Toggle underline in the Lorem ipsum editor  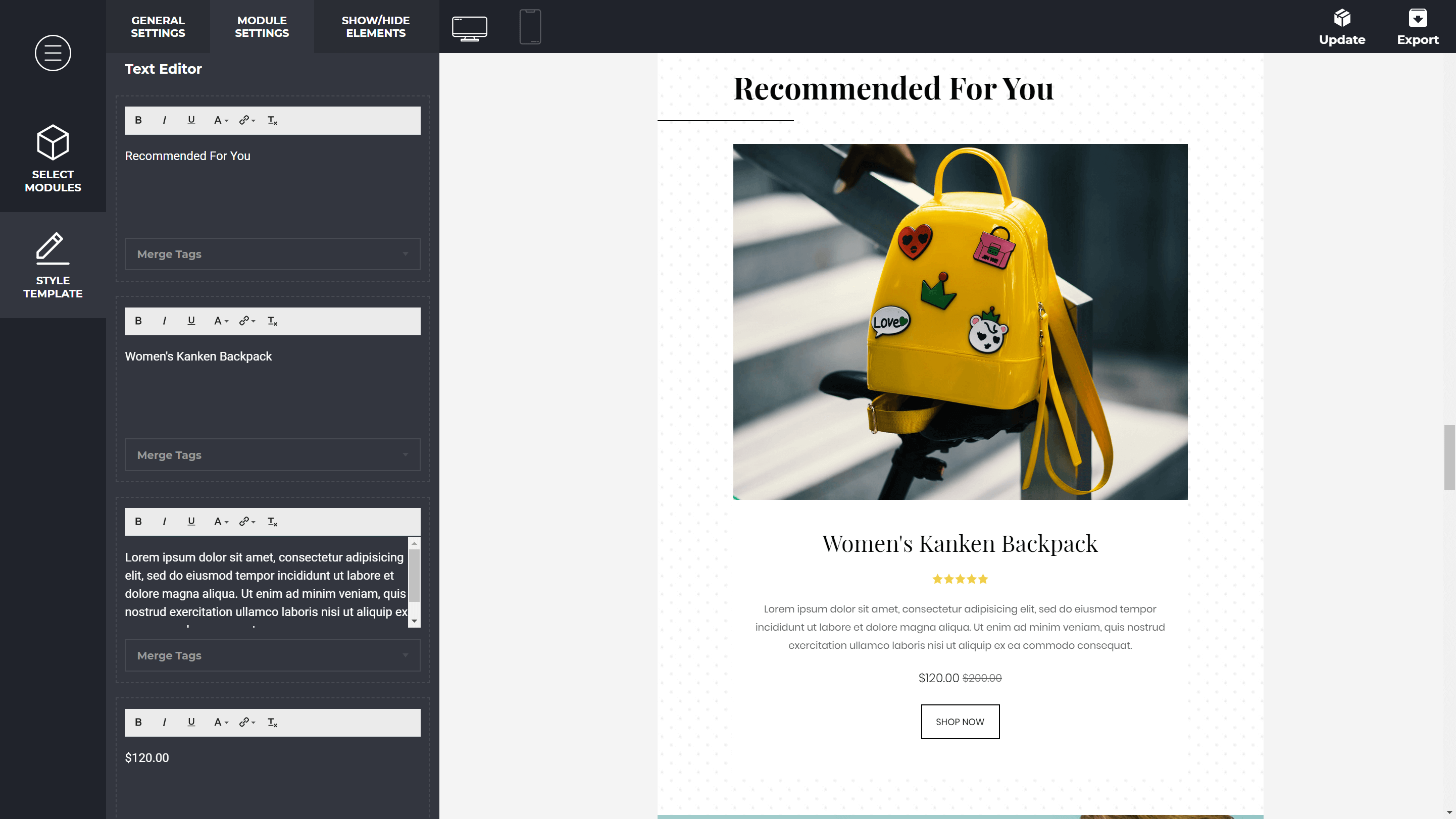tap(191, 522)
